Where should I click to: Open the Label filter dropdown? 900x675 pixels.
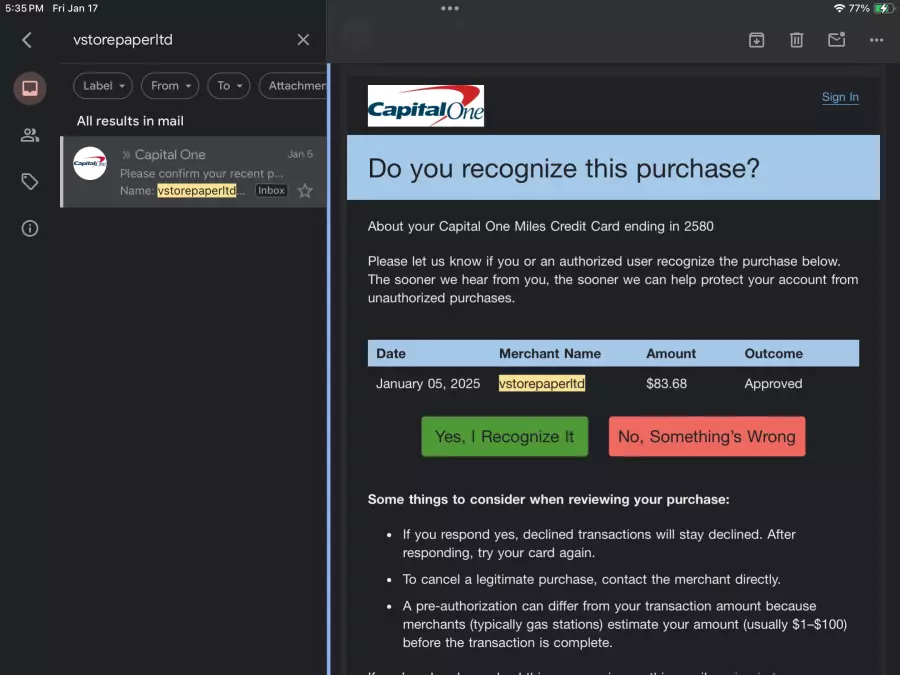pos(103,86)
